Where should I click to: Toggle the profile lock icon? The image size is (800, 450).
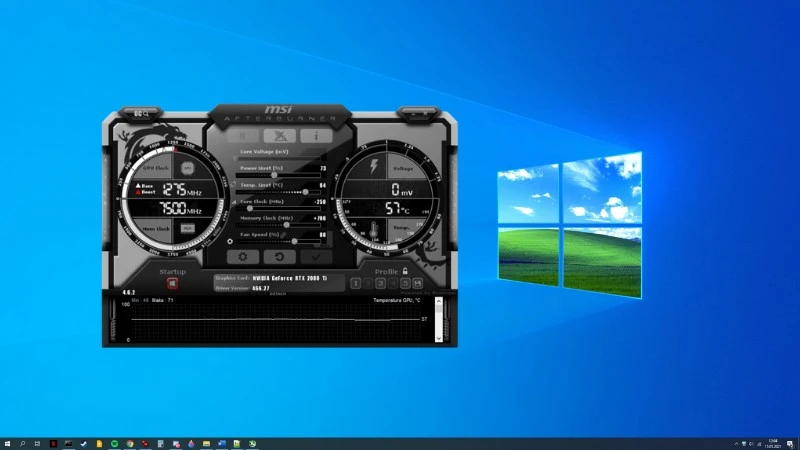[405, 271]
